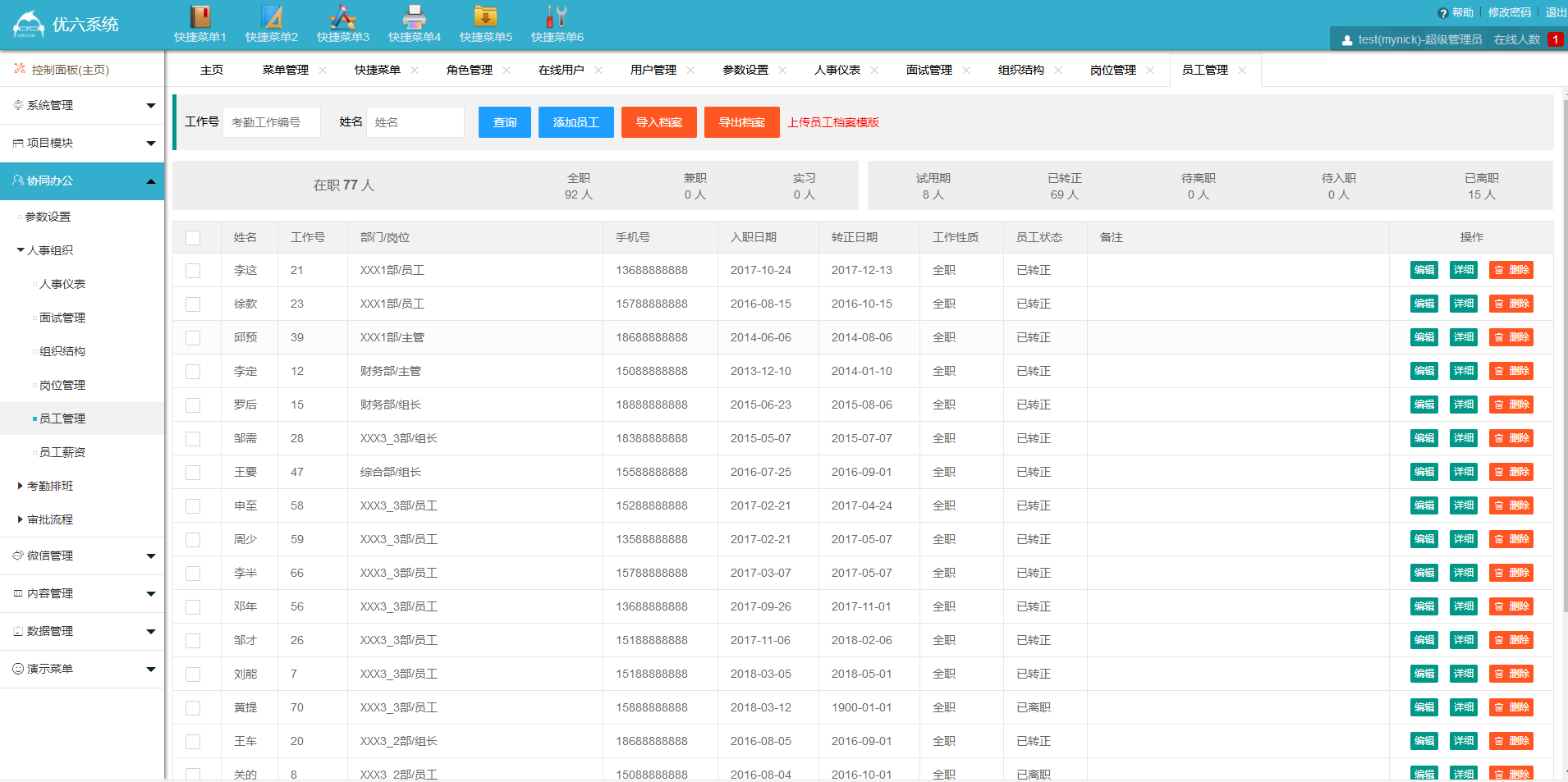The width and height of the screenshot is (1568, 782).
Task: Collapse 协同办公 section arrow
Action: tap(151, 181)
